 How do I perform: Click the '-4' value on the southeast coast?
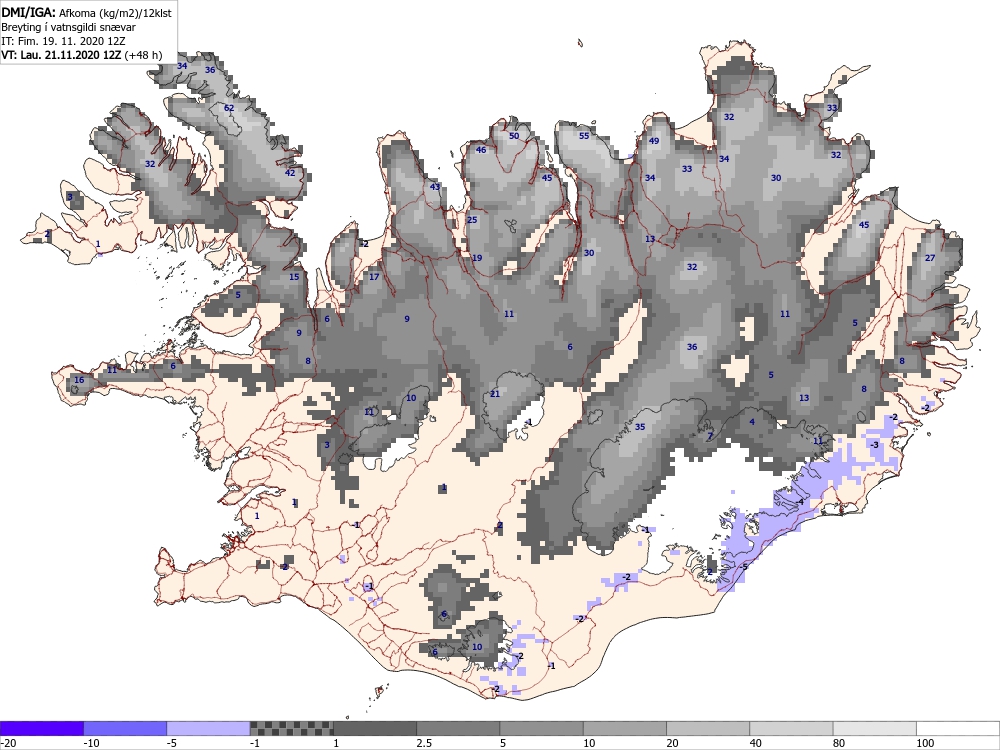pos(800,502)
